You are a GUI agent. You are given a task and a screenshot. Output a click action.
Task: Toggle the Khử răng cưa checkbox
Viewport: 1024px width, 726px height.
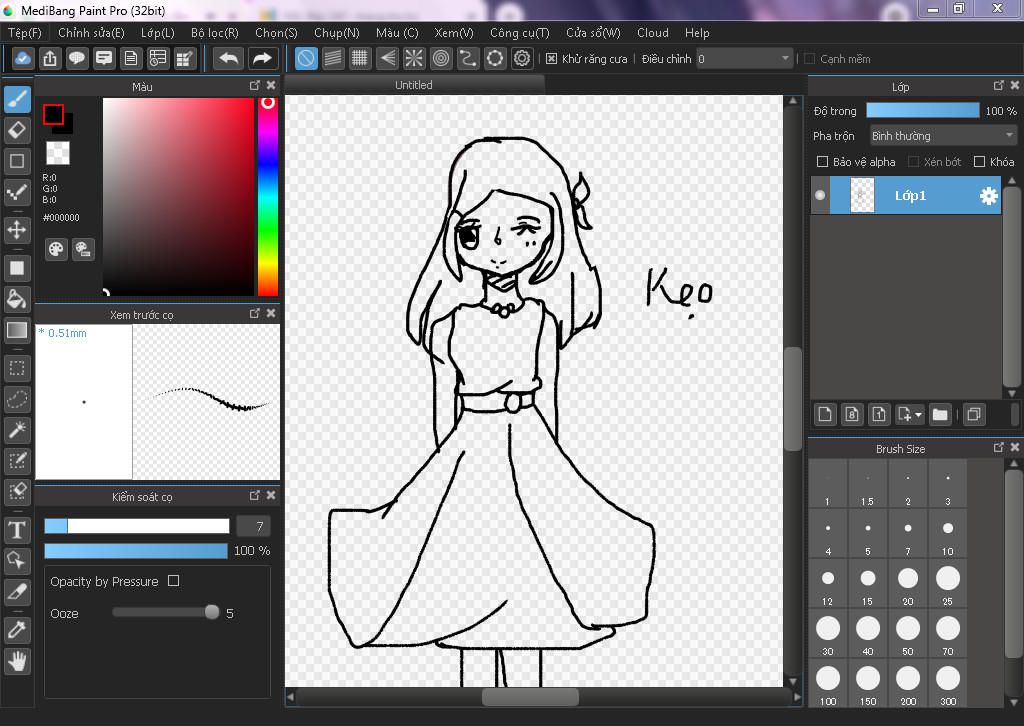pyautogui.click(x=552, y=59)
